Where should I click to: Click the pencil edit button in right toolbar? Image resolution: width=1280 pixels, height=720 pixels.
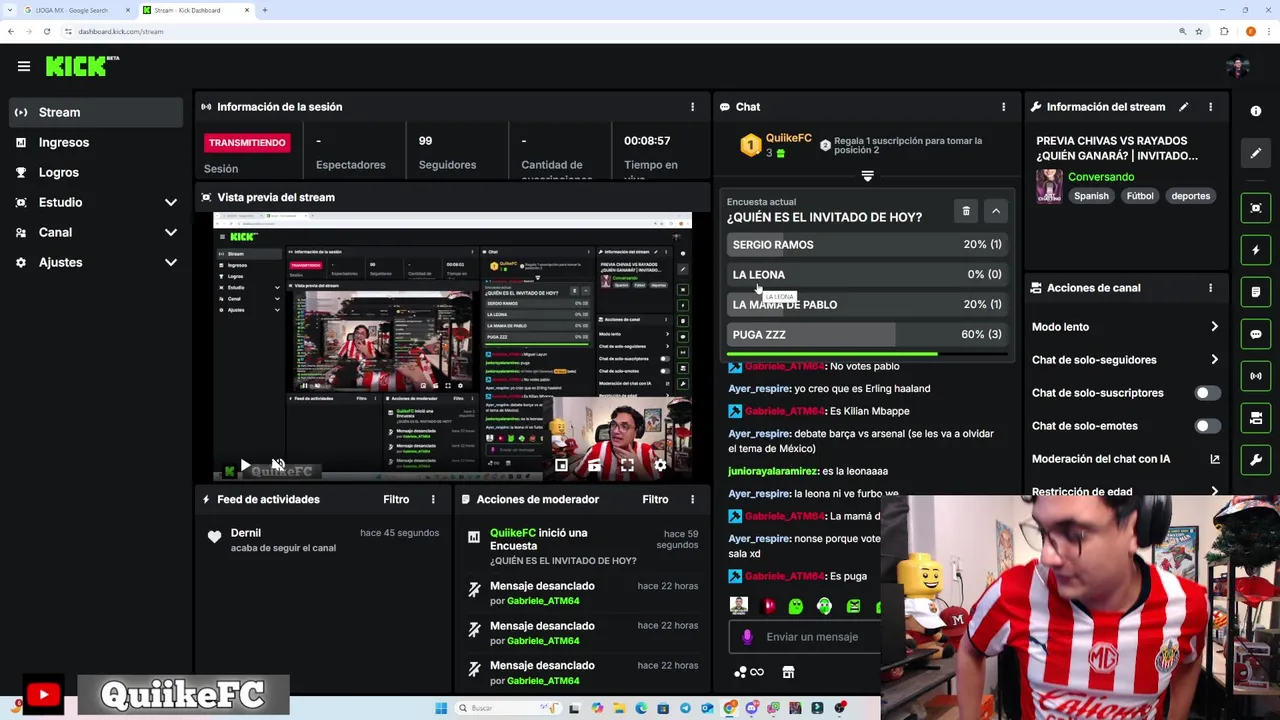pyautogui.click(x=1256, y=153)
